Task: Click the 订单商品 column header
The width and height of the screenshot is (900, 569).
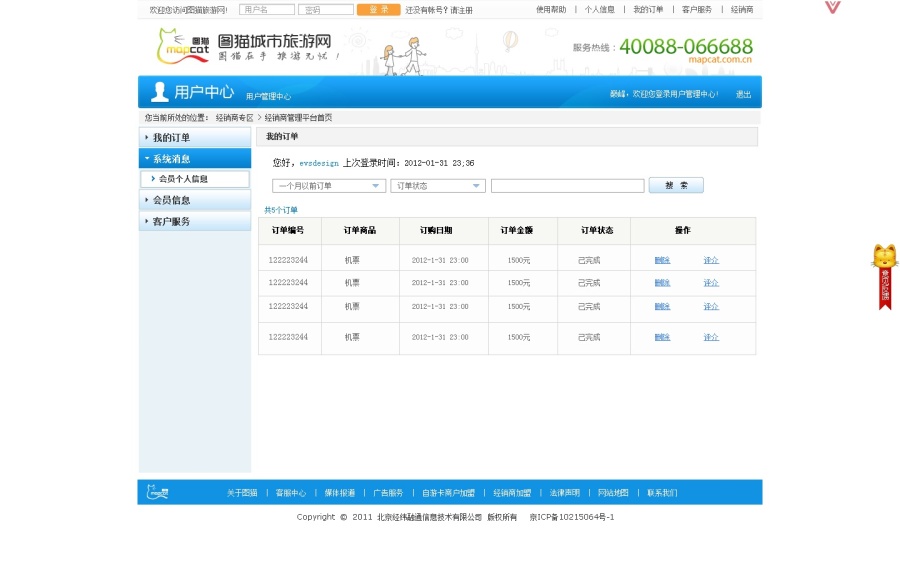Action: click(360, 230)
